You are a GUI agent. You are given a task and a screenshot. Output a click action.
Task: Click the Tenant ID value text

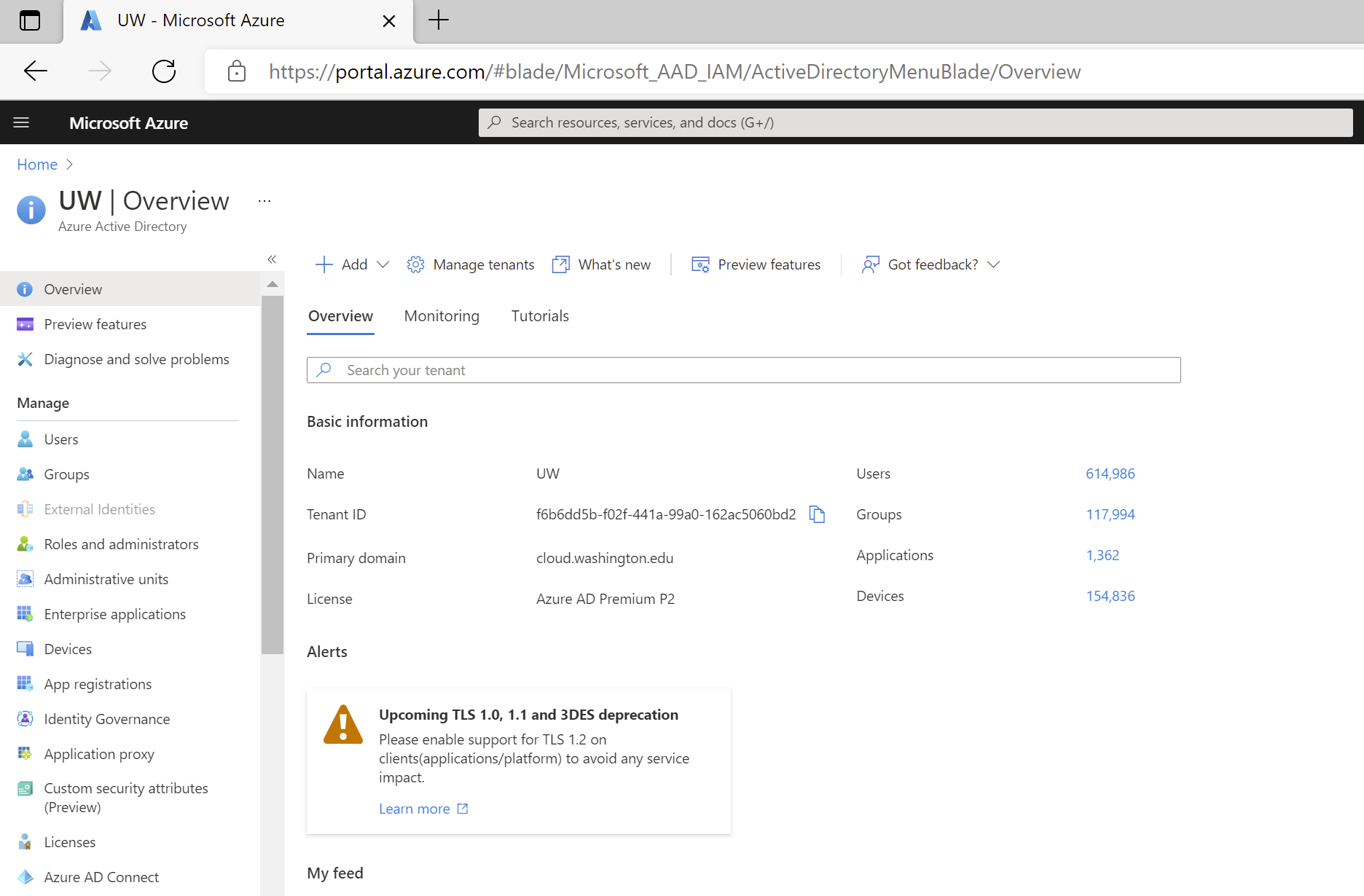[666, 514]
